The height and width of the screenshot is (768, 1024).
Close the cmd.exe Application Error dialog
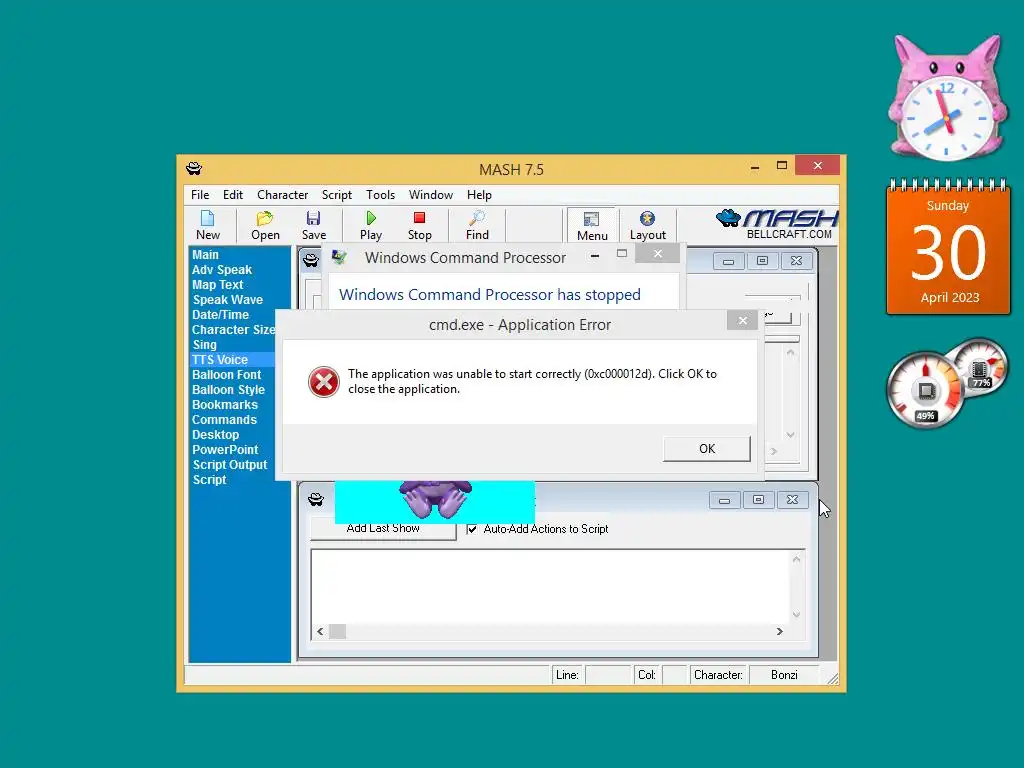point(743,320)
